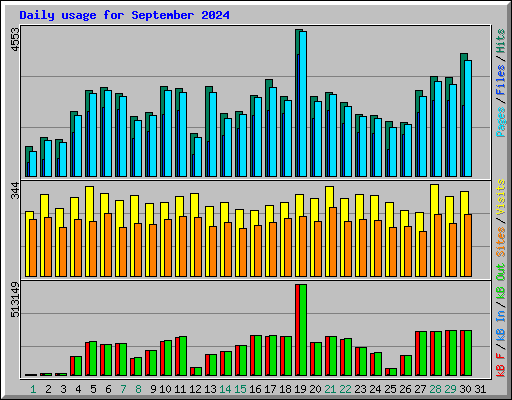512x400 pixels.
Task: Click the peak cyan files bar for day 19
Action: (303, 104)
